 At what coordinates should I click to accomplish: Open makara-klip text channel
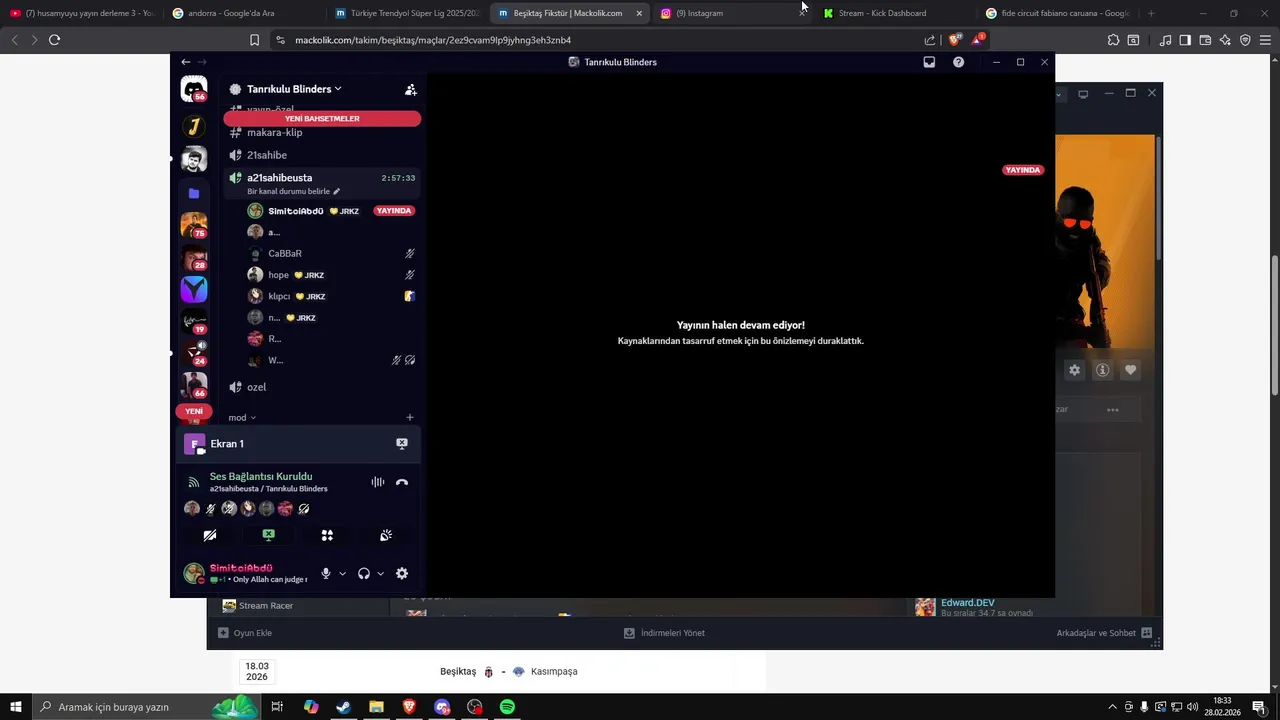322,132
